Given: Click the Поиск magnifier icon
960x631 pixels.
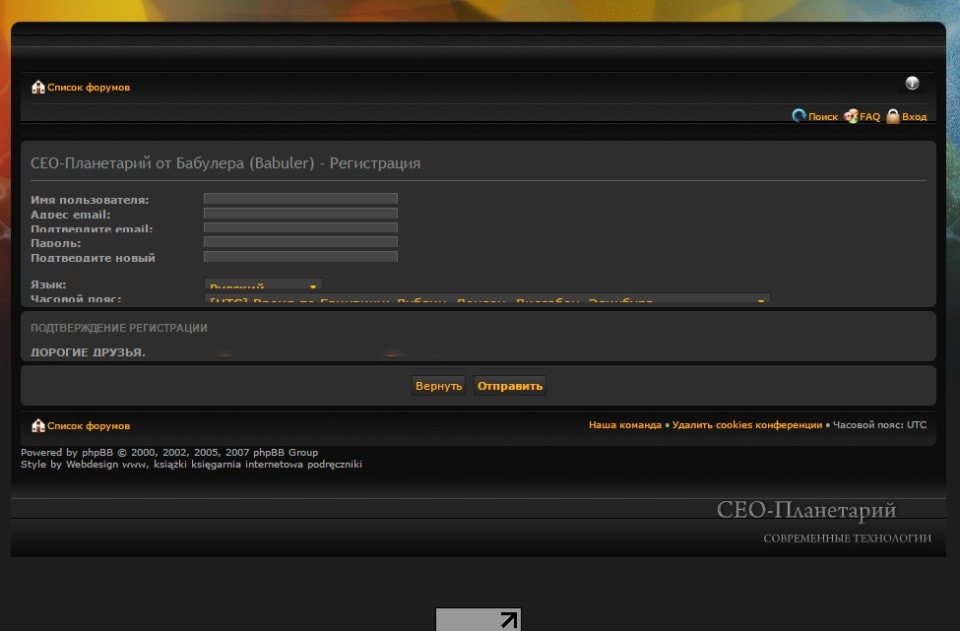Looking at the screenshot, I should pyautogui.click(x=799, y=116).
